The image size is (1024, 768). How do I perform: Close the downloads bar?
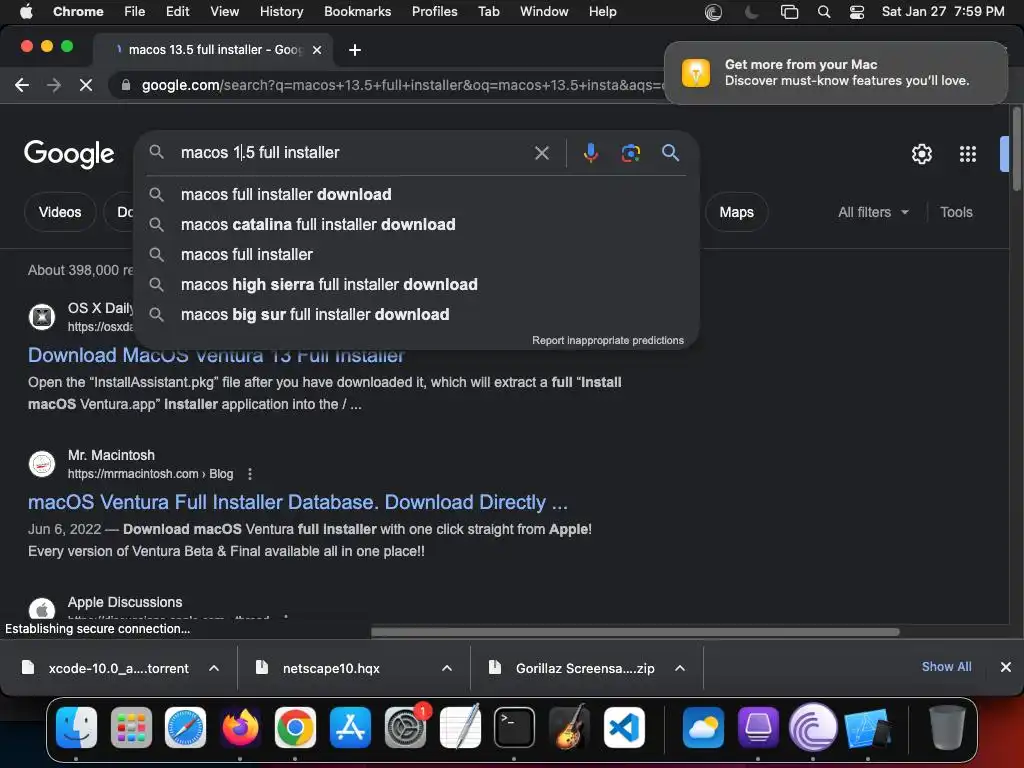click(x=1006, y=667)
